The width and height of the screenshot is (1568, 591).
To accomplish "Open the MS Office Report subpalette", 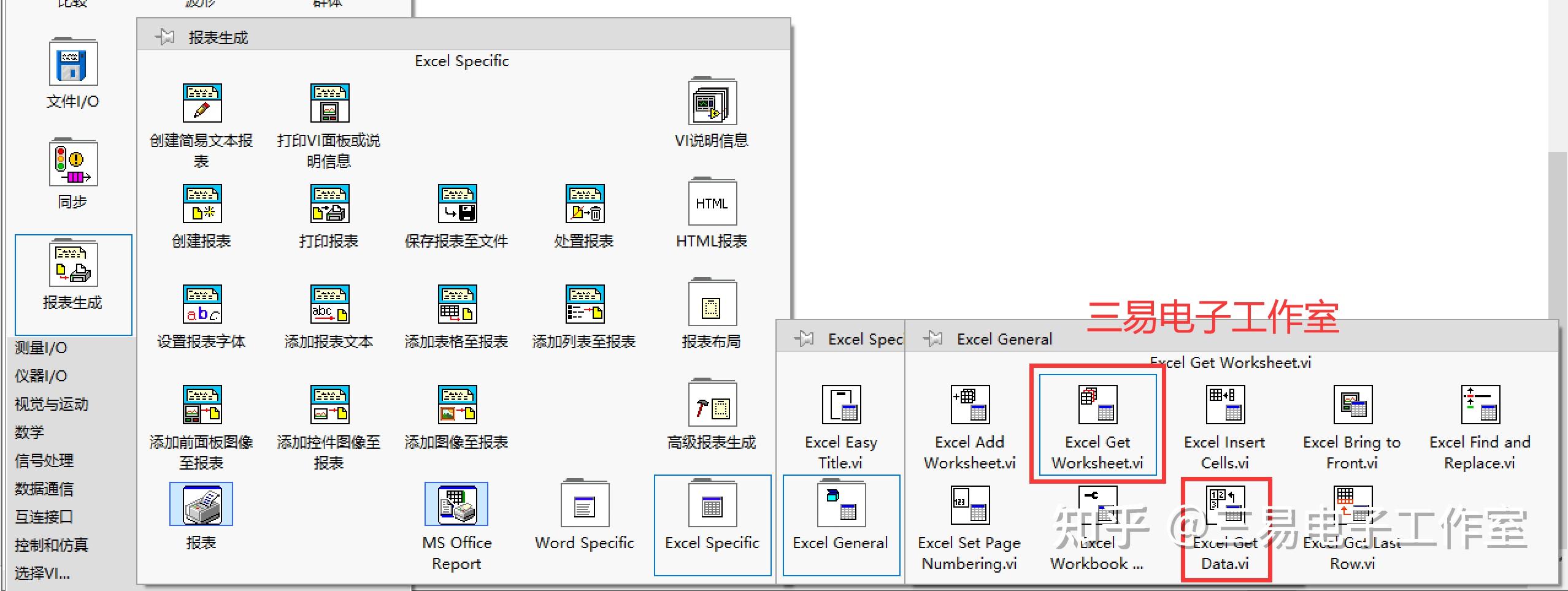I will point(455,504).
